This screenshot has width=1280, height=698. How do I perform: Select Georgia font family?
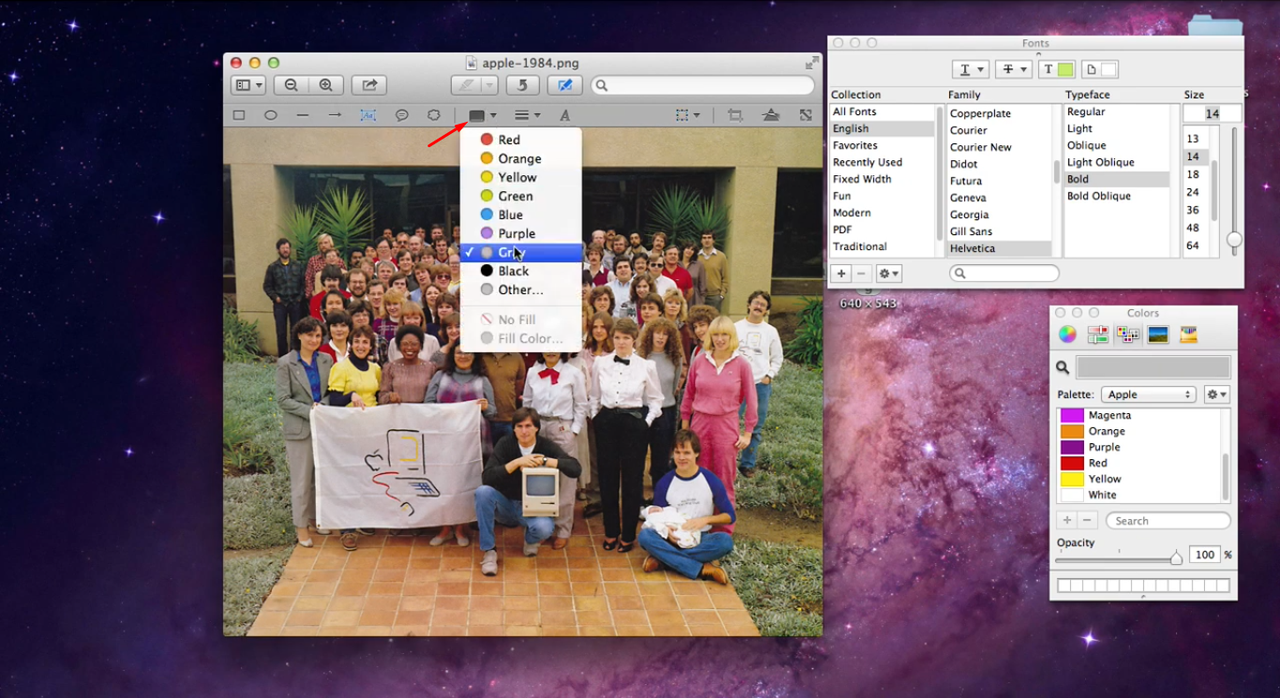coord(999,214)
